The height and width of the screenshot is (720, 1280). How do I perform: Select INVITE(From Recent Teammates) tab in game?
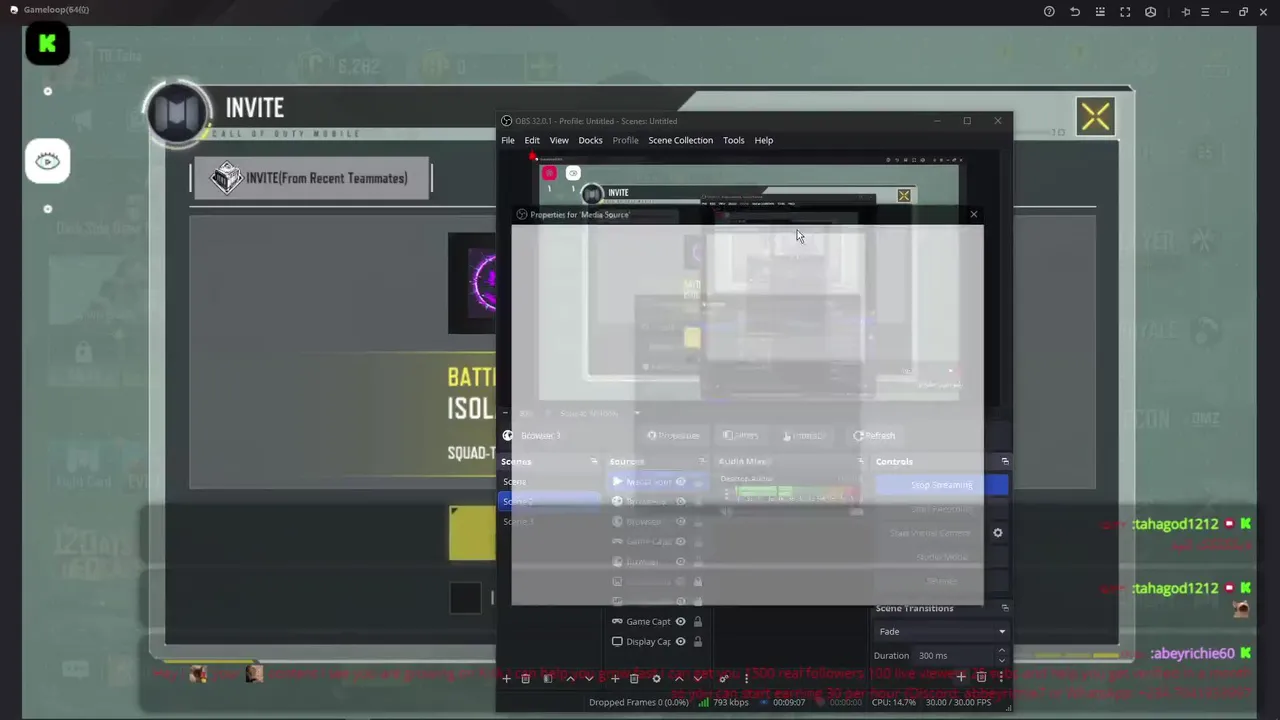311,178
